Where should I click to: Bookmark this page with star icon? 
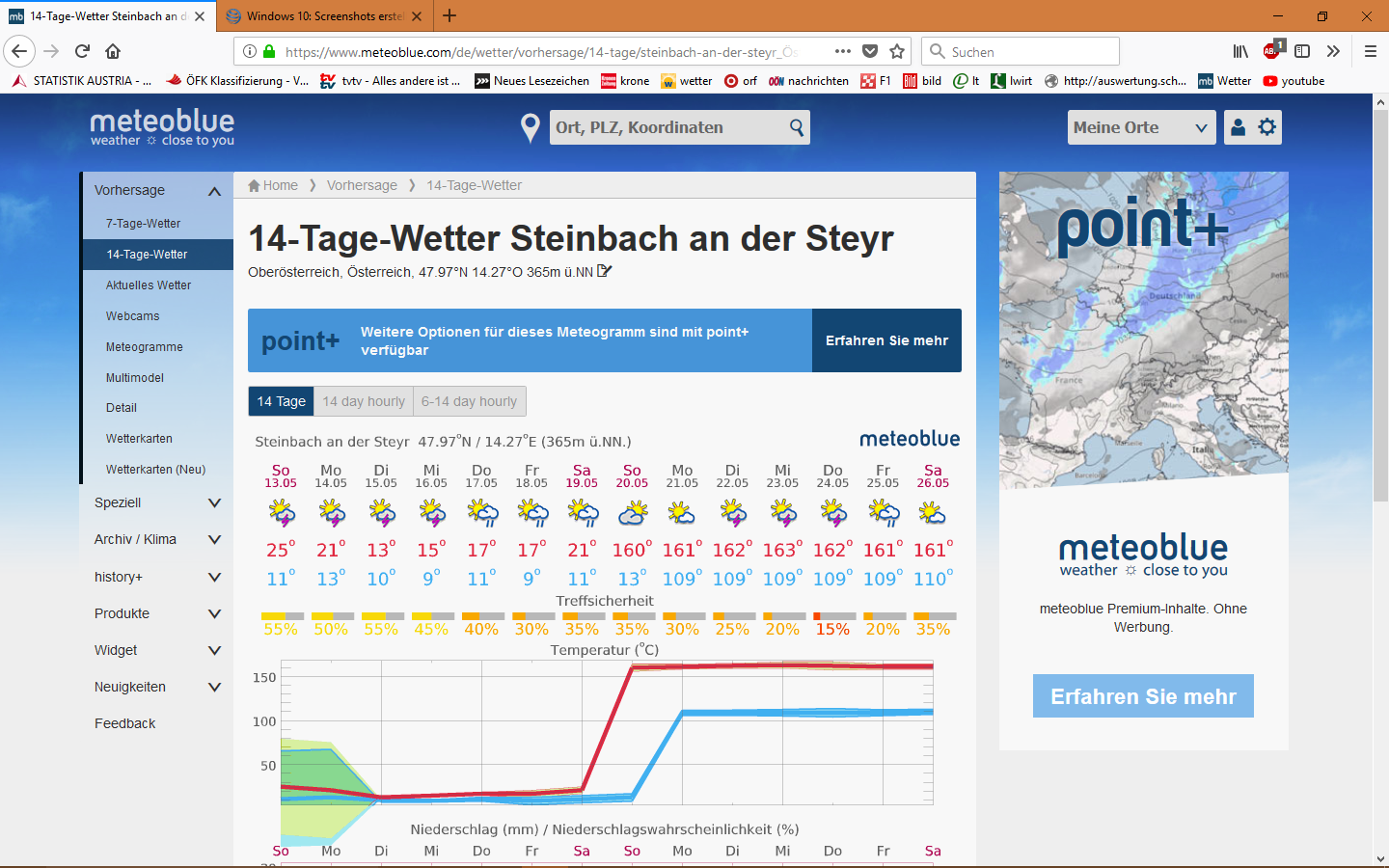(x=897, y=51)
